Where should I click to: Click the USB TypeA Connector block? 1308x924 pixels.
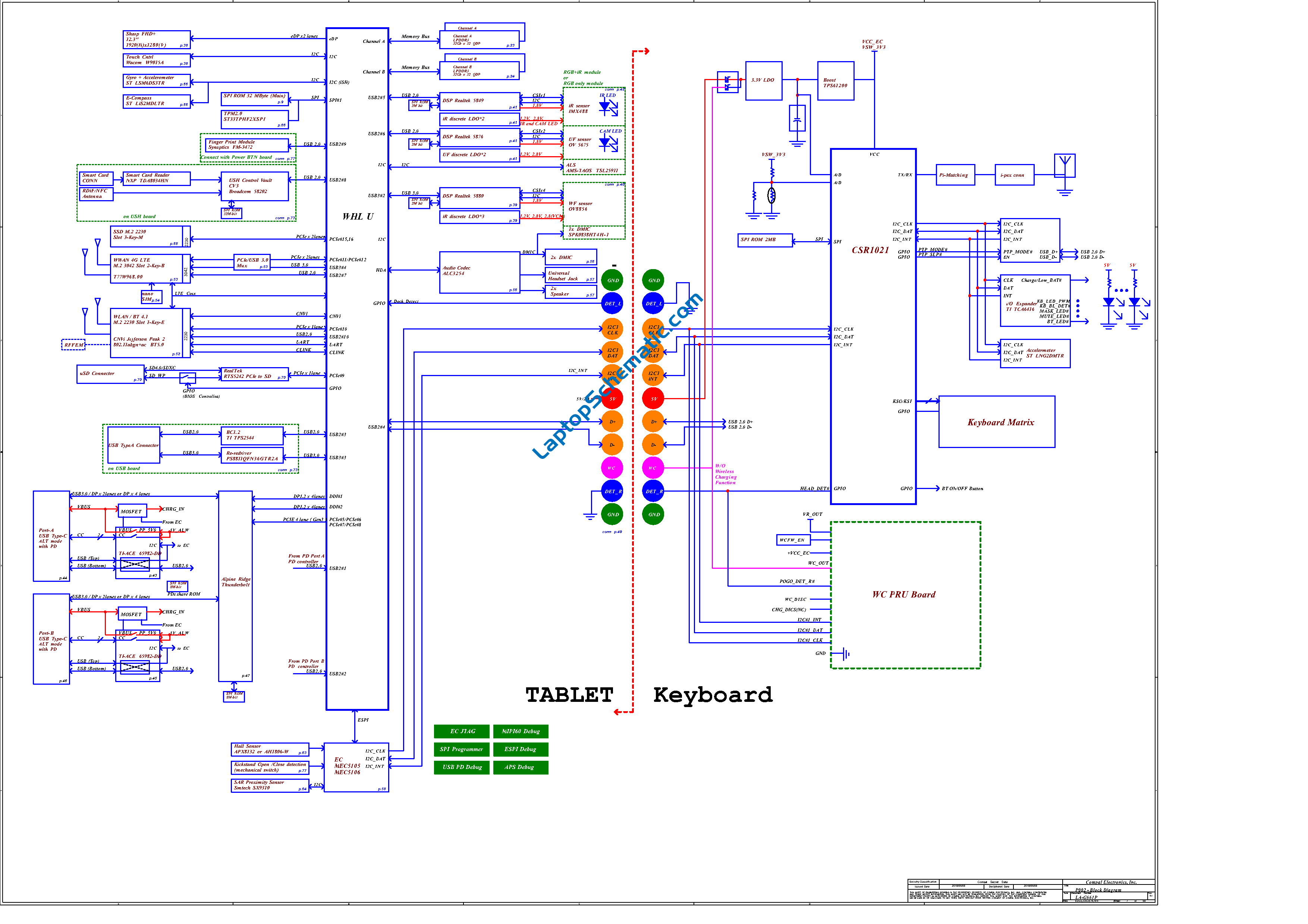pos(134,445)
